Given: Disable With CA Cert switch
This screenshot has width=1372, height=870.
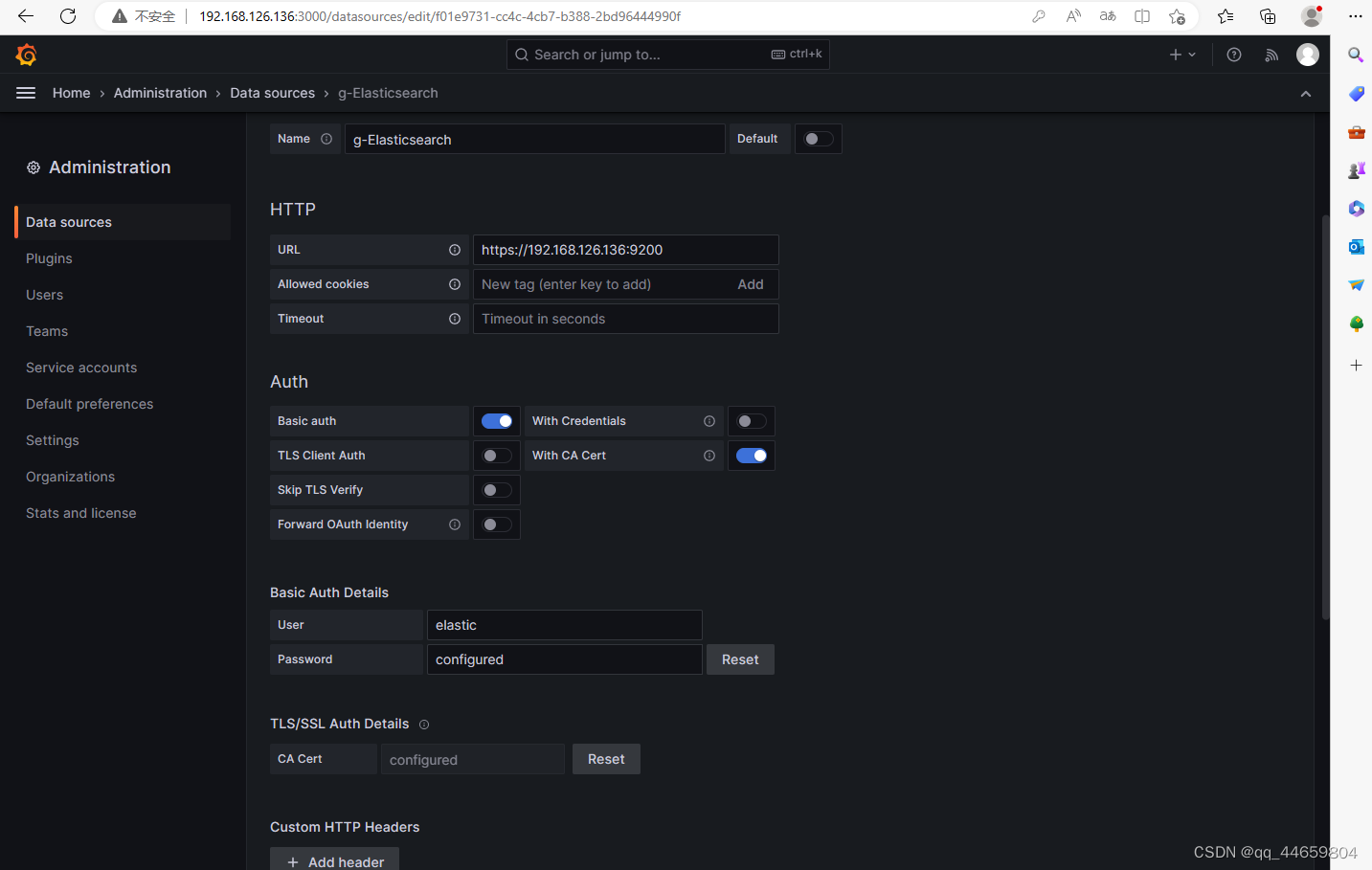Looking at the screenshot, I should tap(752, 456).
